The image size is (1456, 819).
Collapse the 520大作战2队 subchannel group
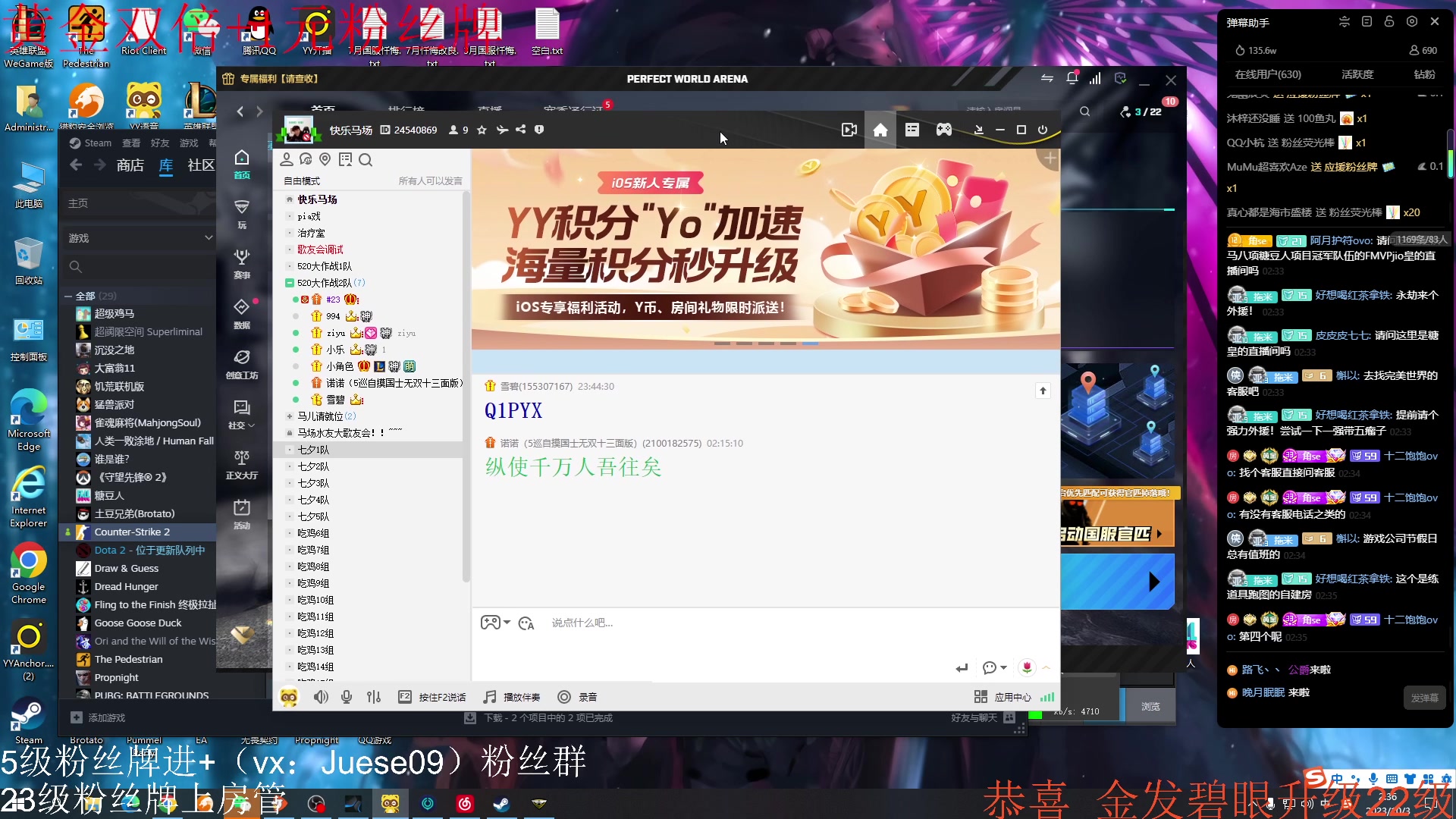click(x=289, y=282)
